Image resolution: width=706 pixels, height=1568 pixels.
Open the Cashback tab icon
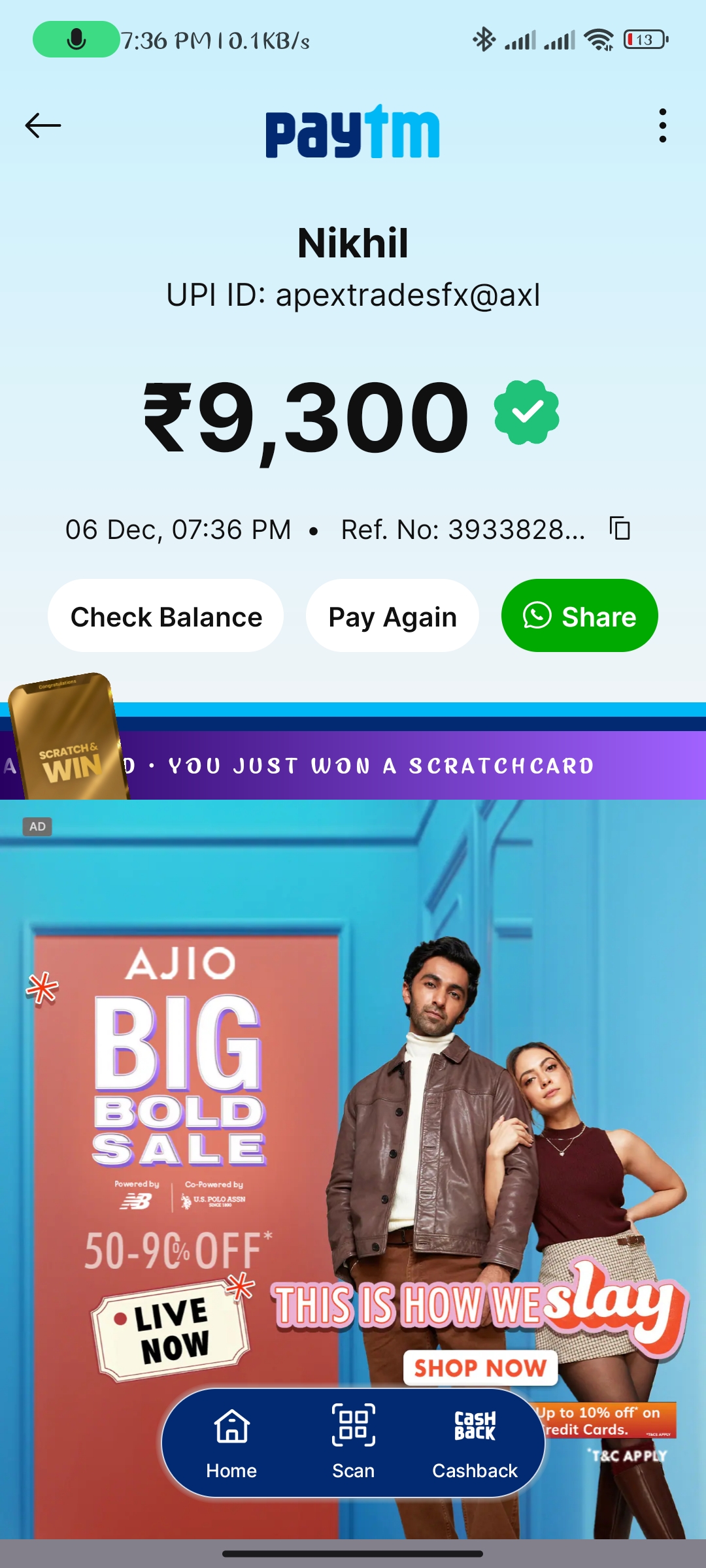(x=475, y=1443)
